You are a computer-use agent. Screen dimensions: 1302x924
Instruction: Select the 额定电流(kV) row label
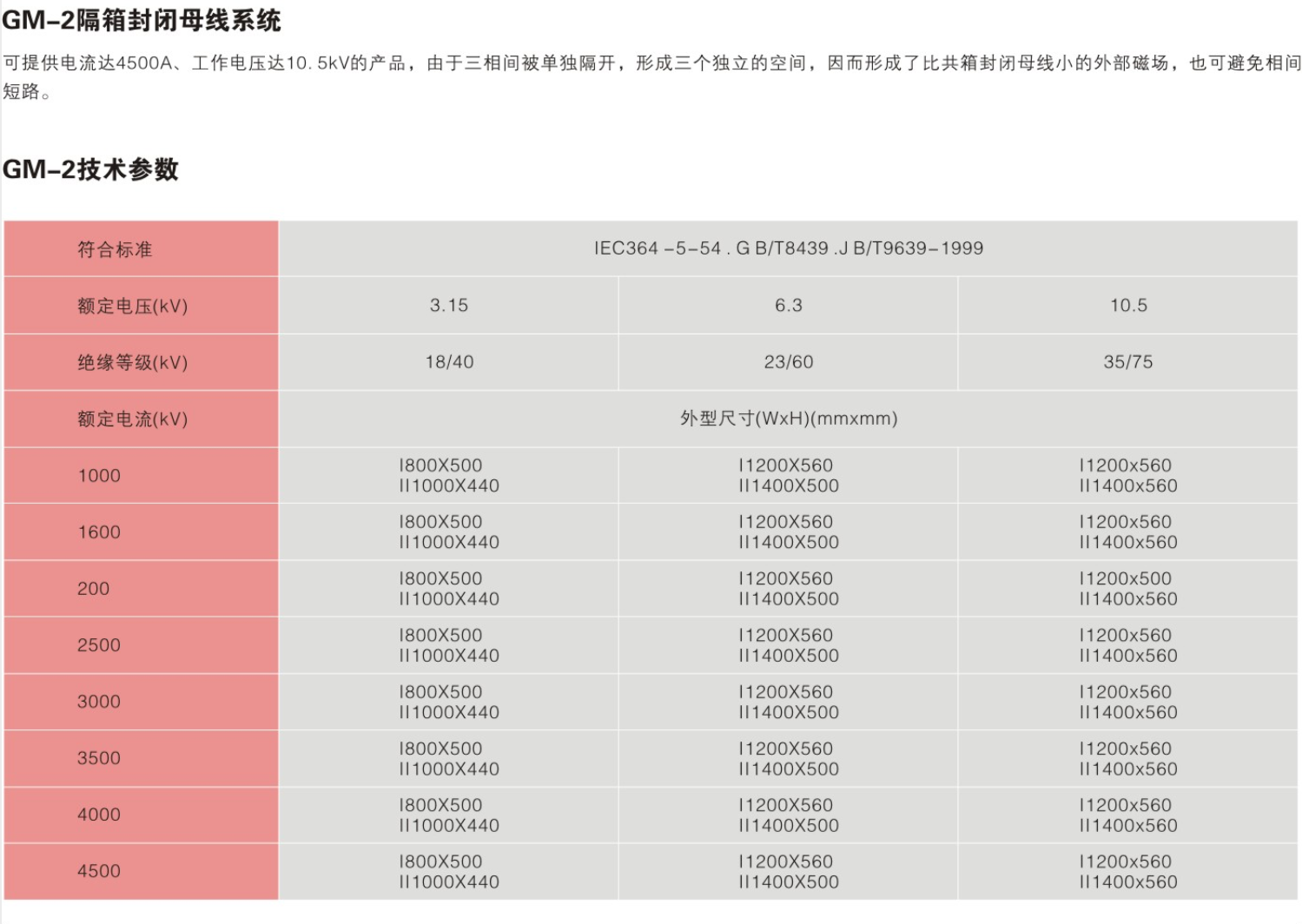click(141, 419)
